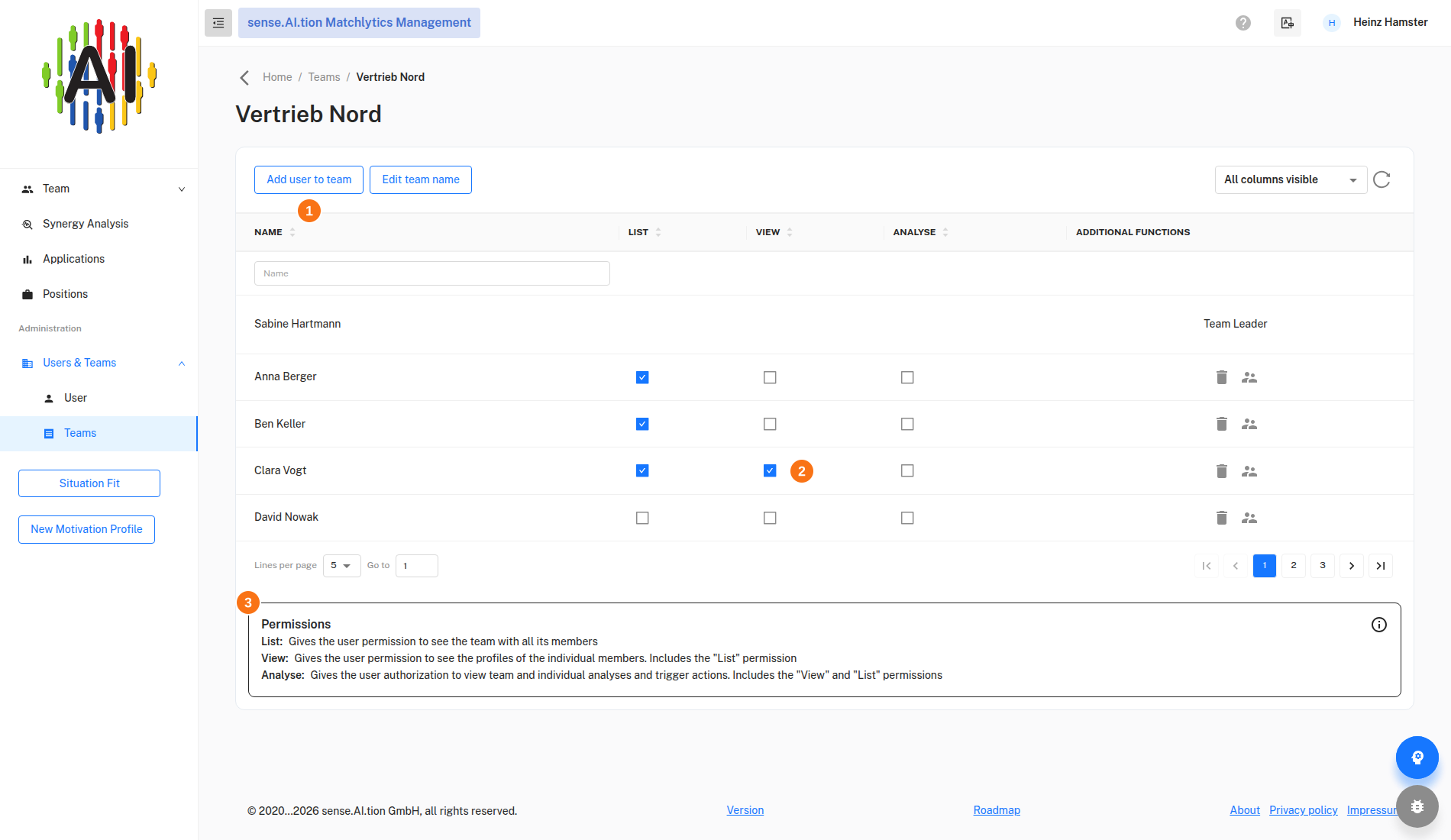Click the Situation Fit button
1451x840 pixels.
tap(89, 483)
